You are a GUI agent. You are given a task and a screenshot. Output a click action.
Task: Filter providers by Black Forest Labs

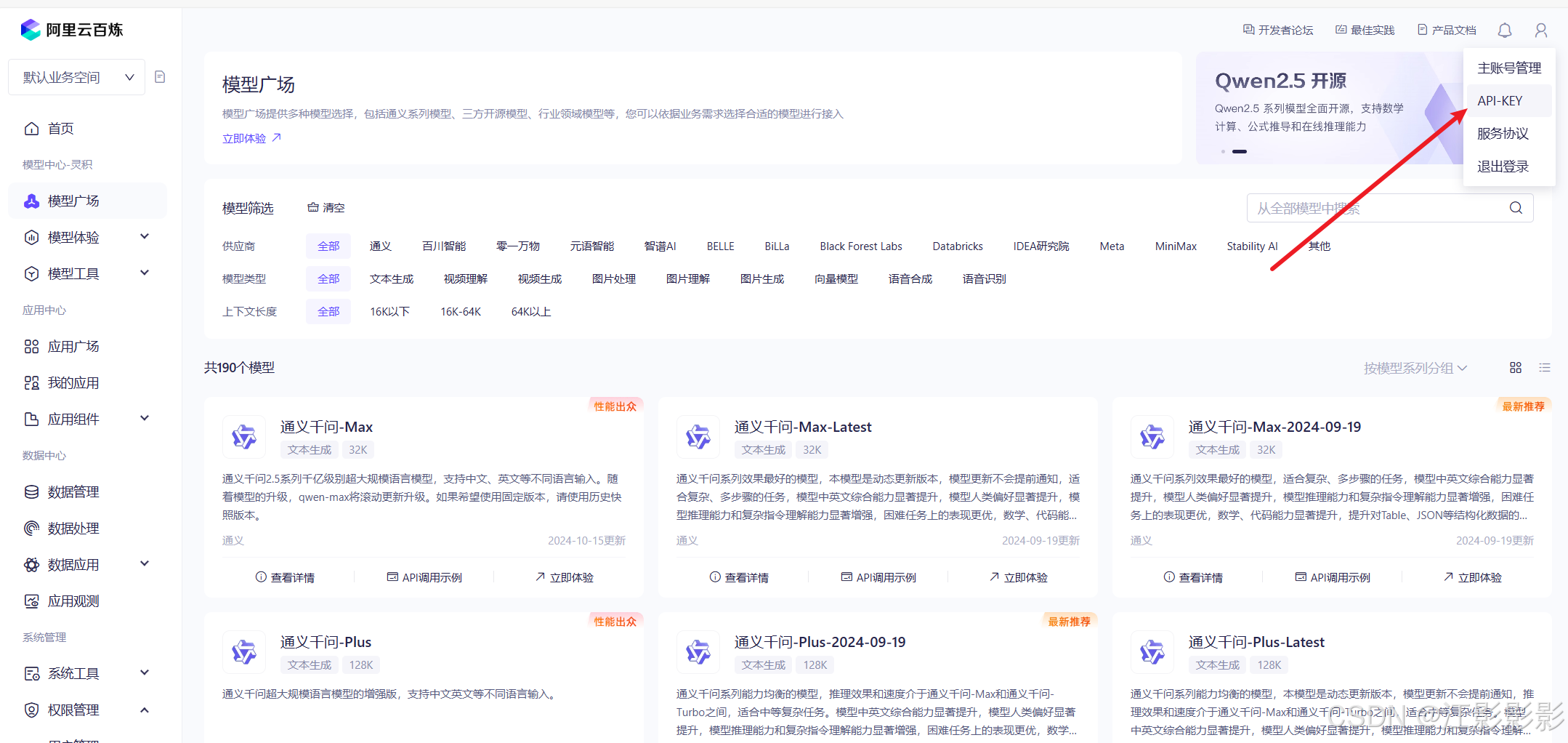pos(861,246)
